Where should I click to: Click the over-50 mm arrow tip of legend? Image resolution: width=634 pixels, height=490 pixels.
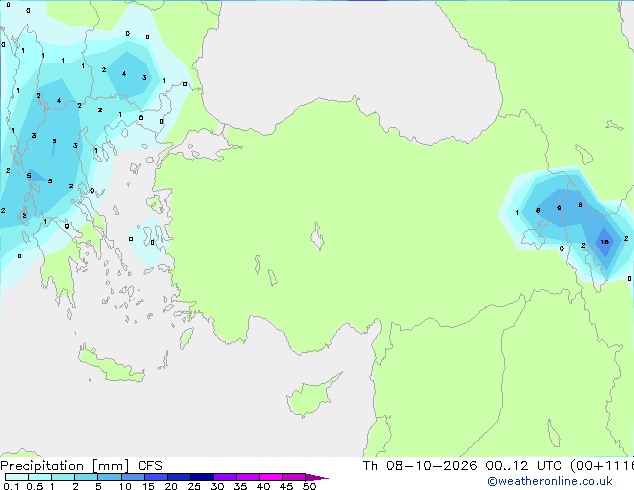[317, 477]
